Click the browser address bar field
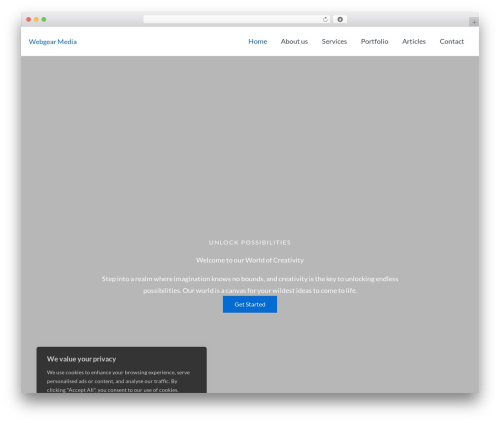Image resolution: width=500 pixels, height=423 pixels. 237,20
